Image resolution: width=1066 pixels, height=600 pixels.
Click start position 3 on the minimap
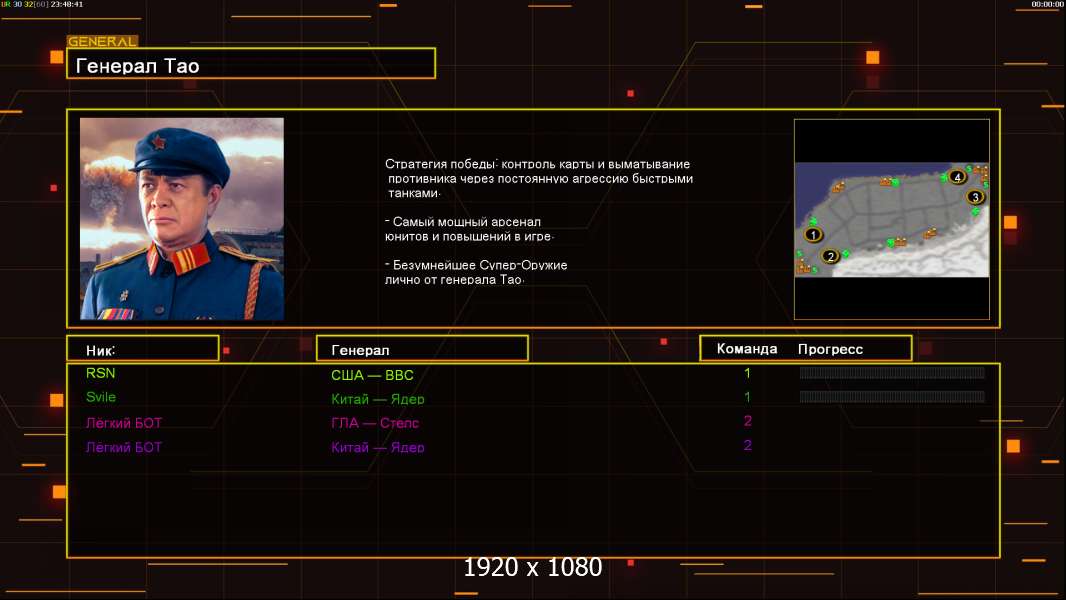point(975,197)
